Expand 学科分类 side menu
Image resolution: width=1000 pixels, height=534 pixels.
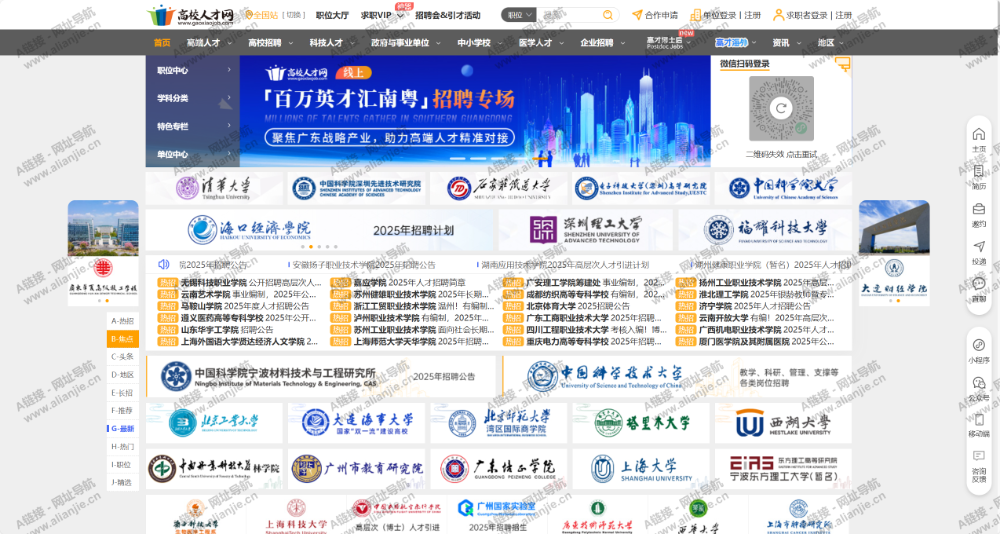pos(193,98)
